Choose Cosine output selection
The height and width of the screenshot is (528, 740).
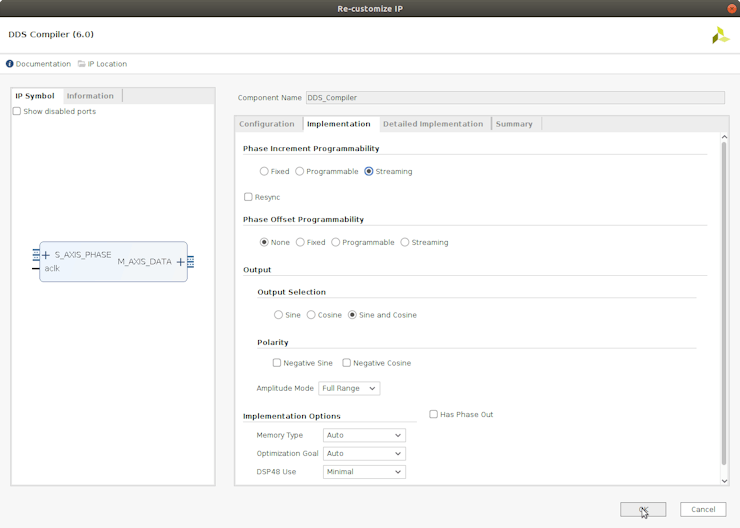coord(311,315)
